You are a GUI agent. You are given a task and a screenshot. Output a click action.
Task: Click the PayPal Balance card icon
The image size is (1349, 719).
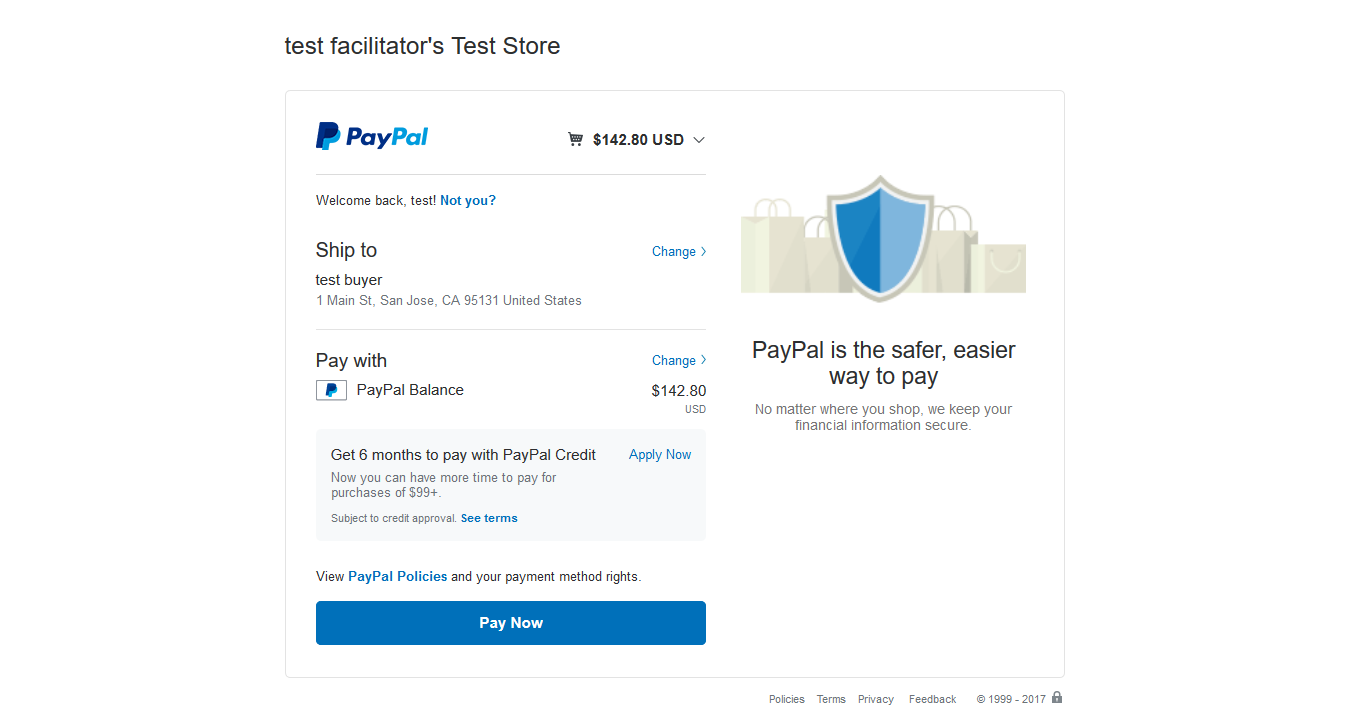tap(331, 390)
